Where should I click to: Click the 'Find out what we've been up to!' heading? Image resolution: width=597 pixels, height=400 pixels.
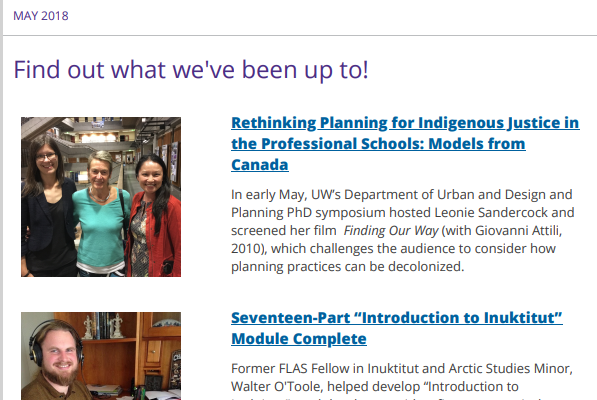pos(191,70)
